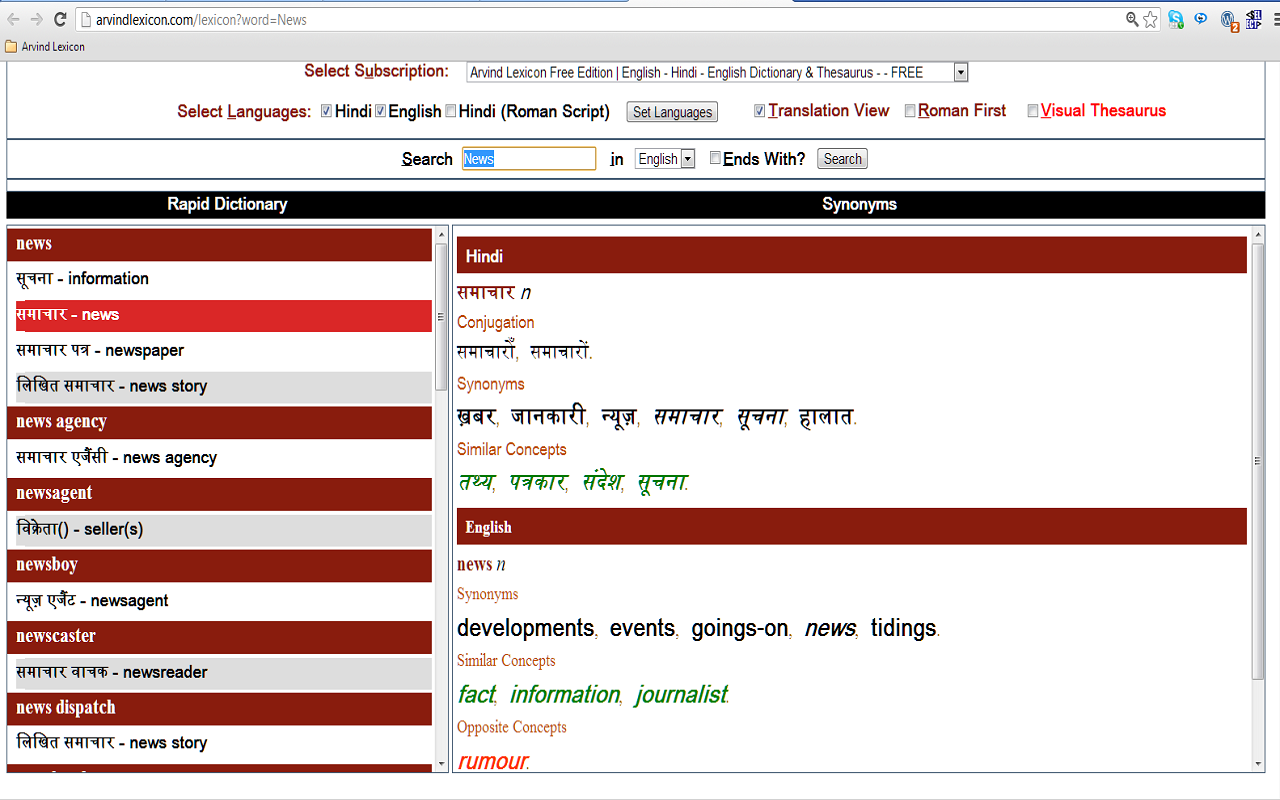Enable the Hindi (Roman Script) checkbox
The image size is (1280, 800).
coord(450,111)
